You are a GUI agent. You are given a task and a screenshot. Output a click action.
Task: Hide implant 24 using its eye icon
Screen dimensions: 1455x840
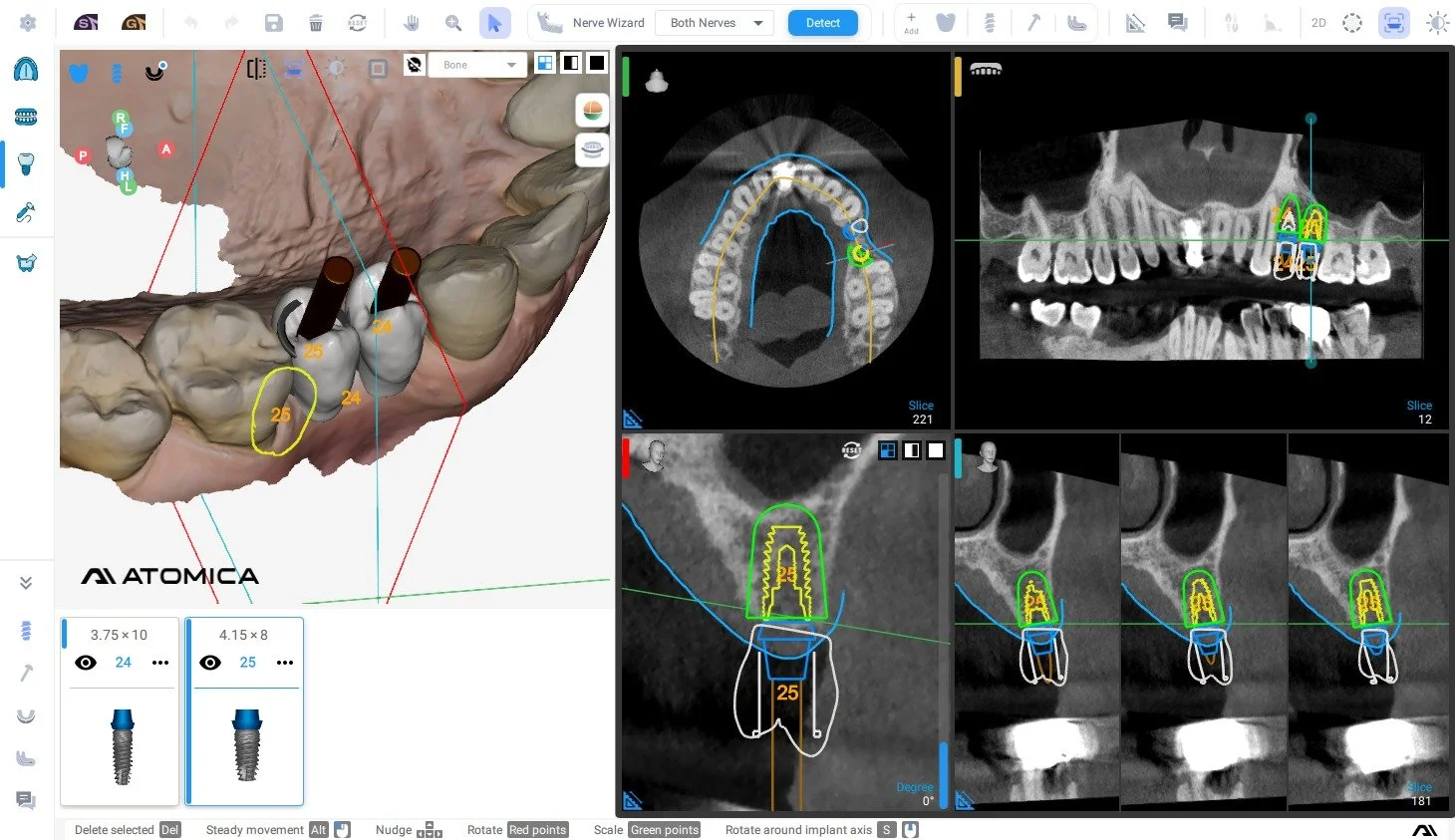pyautogui.click(x=86, y=662)
